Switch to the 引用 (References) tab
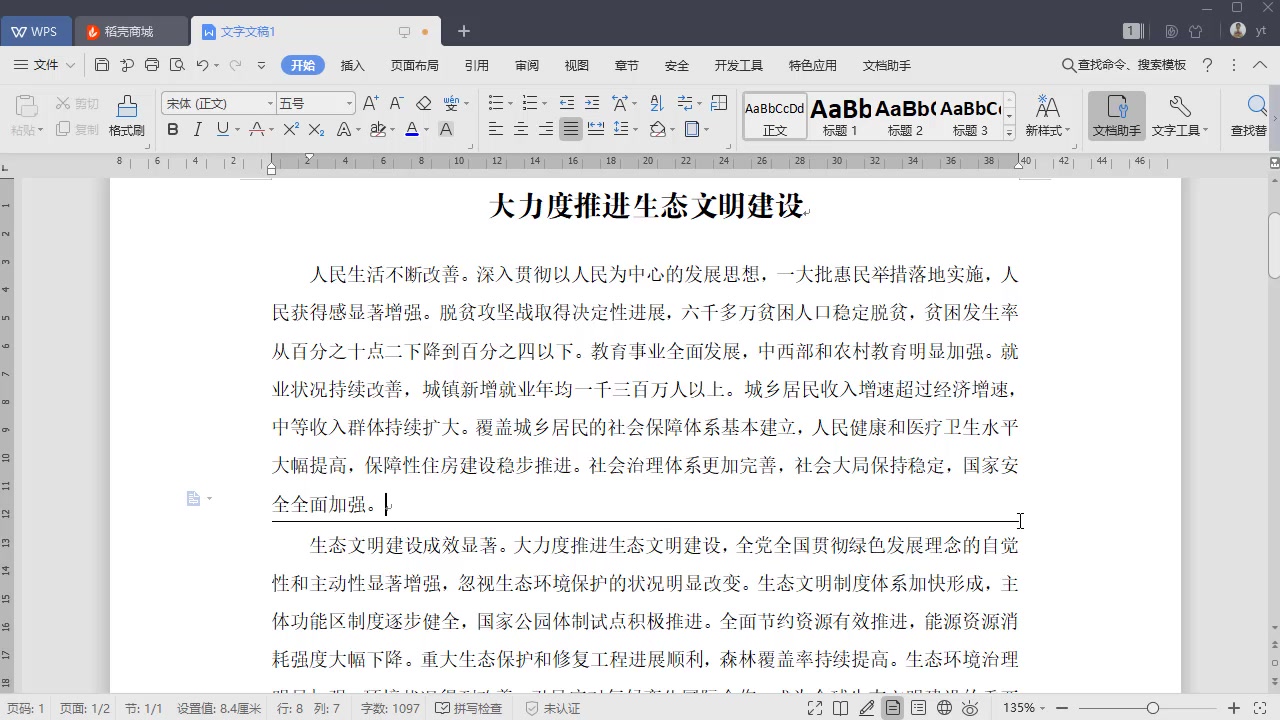 tap(477, 65)
